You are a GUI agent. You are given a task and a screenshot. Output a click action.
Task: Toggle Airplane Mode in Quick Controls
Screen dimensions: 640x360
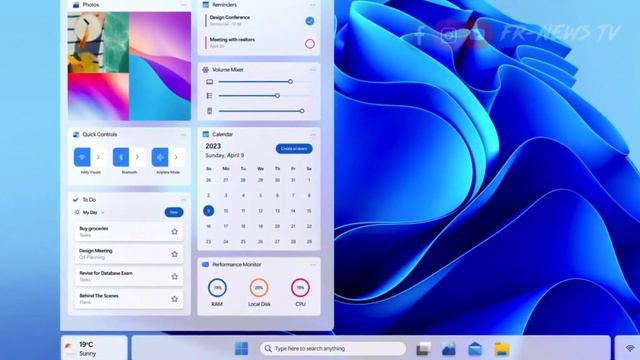click(160, 157)
